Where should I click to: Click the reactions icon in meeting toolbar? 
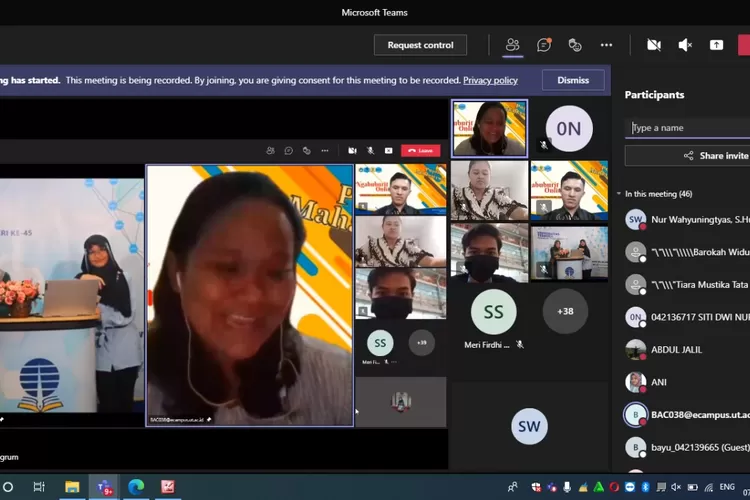575,45
